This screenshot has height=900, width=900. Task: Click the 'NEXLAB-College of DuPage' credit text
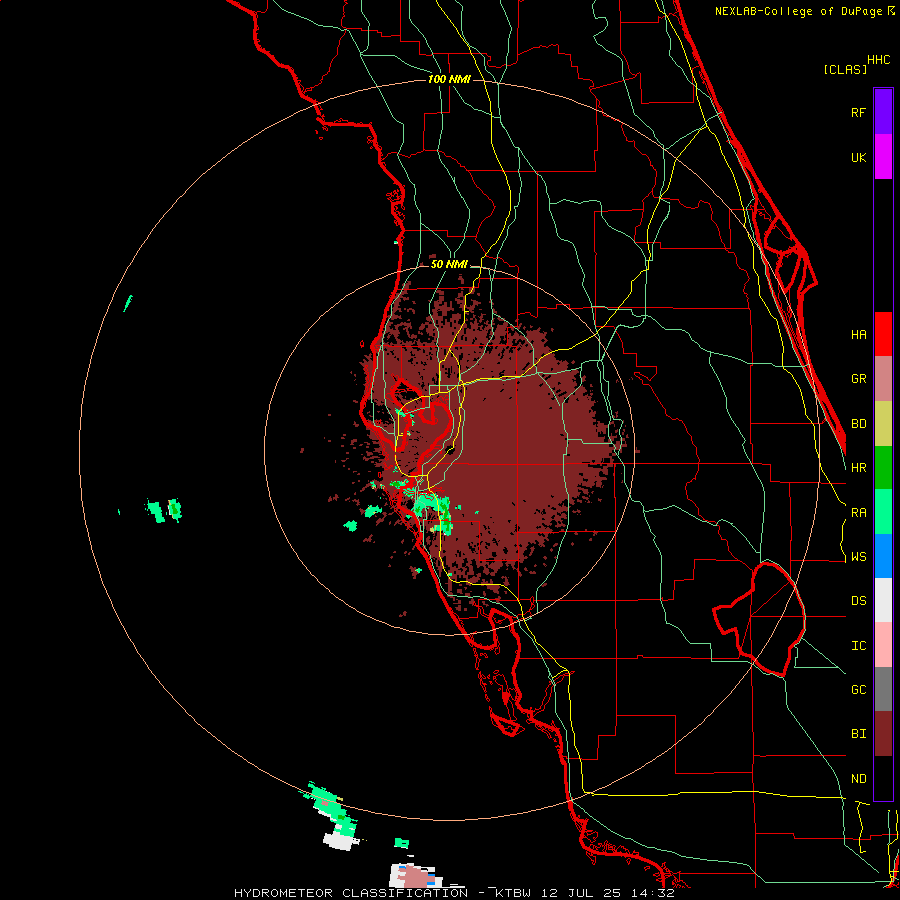[x=798, y=11]
